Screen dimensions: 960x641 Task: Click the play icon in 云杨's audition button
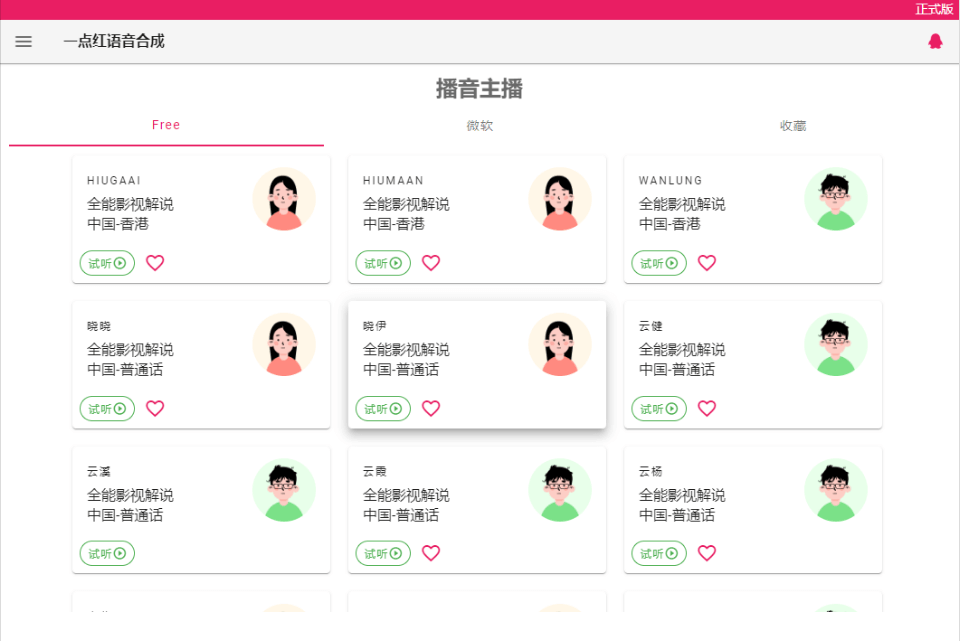[x=670, y=553]
